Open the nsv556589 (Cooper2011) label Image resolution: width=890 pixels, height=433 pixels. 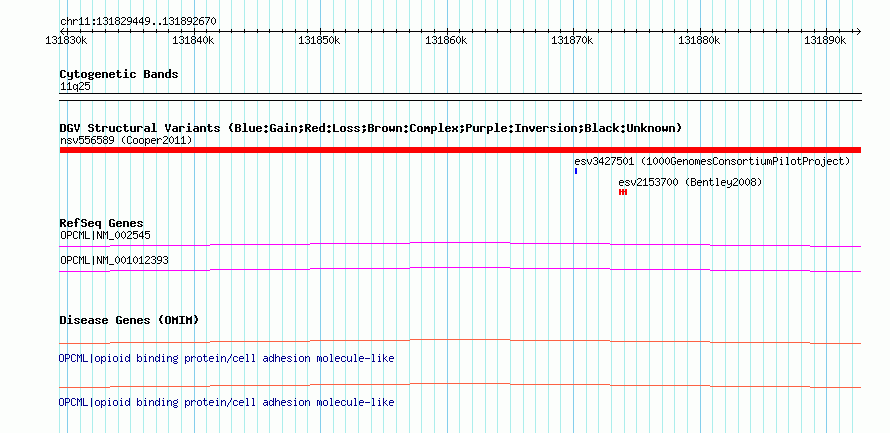[126, 140]
